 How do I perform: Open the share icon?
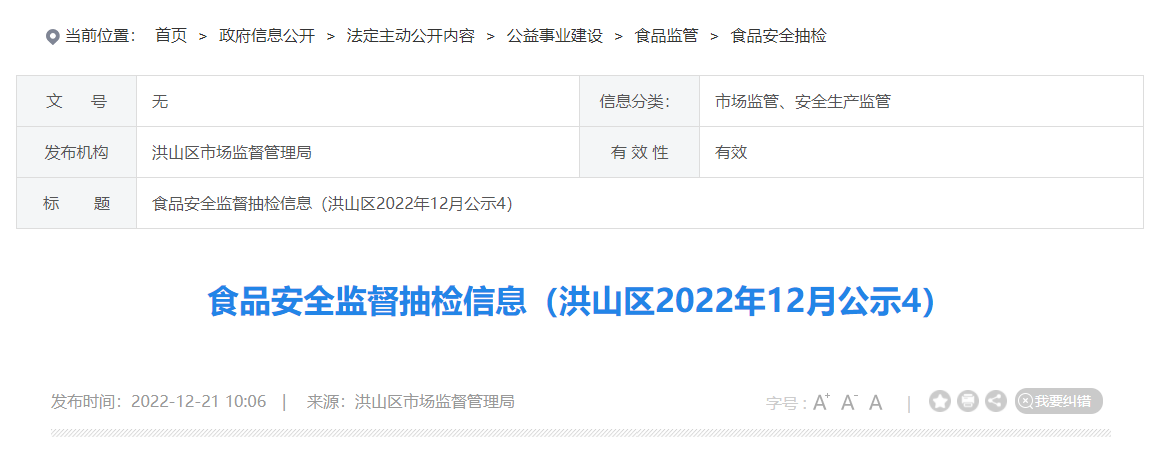coord(996,401)
